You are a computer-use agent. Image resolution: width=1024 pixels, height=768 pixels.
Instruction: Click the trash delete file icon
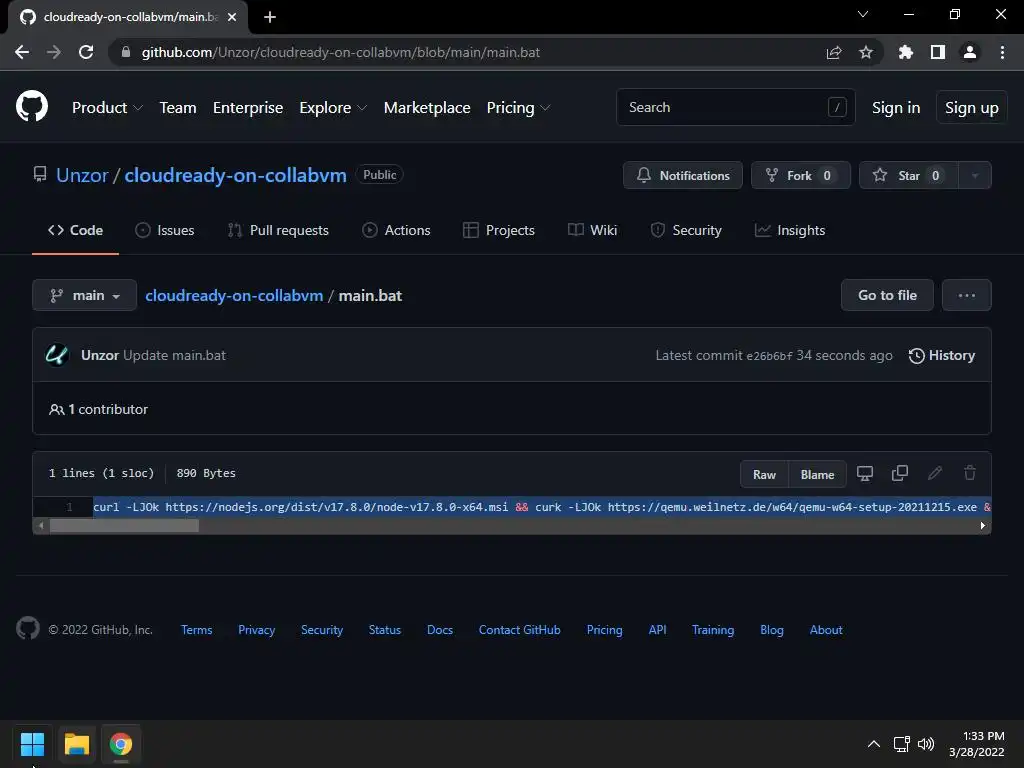coord(970,473)
